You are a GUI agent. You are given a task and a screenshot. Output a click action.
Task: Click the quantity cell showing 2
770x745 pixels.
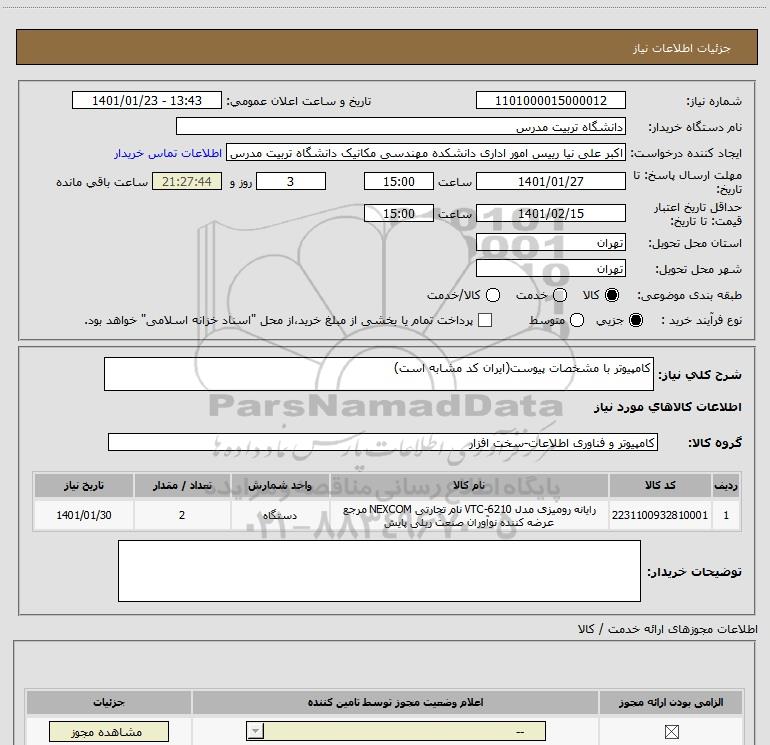coord(182,515)
